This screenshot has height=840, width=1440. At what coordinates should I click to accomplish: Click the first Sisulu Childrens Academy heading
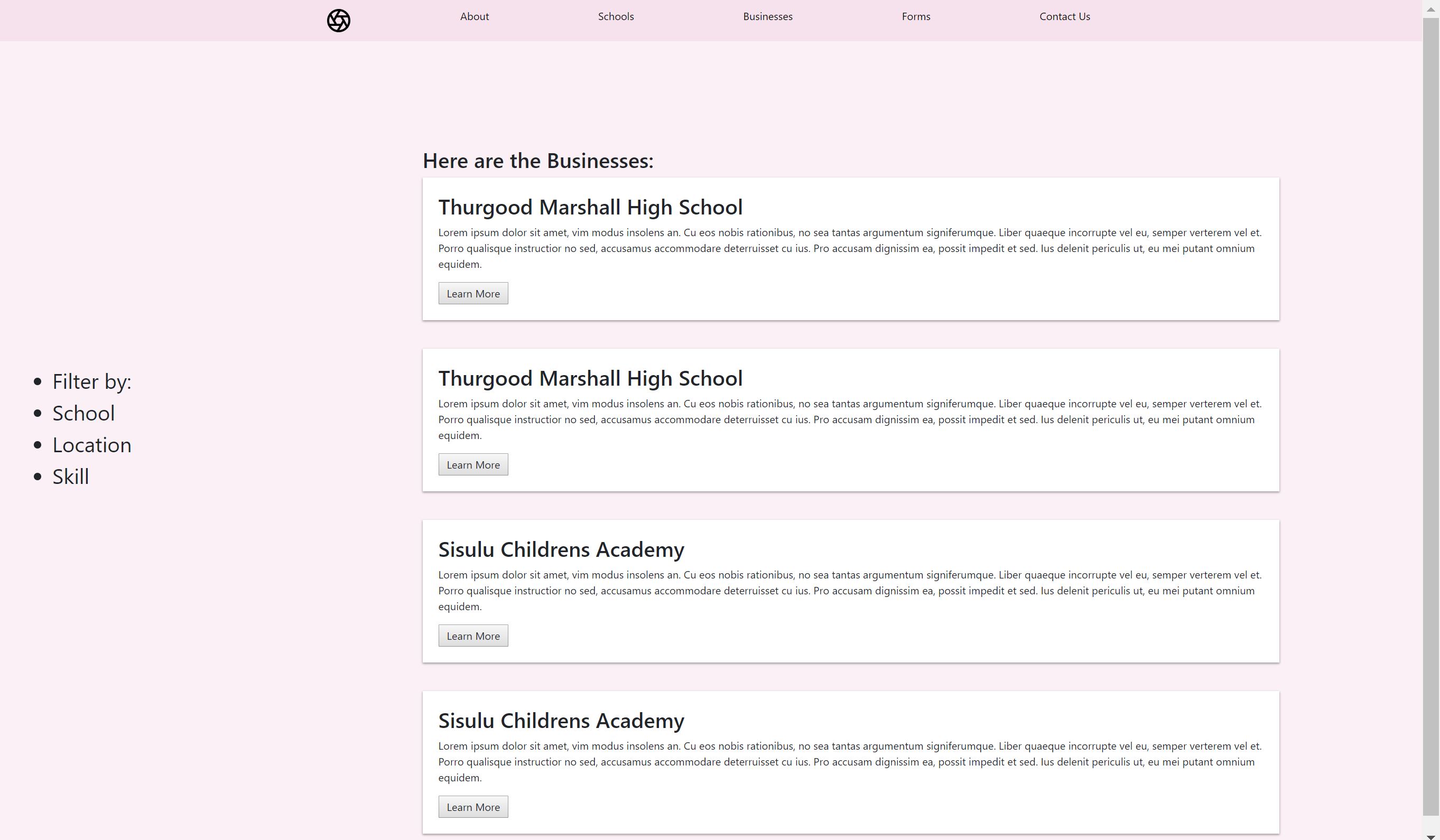click(561, 549)
